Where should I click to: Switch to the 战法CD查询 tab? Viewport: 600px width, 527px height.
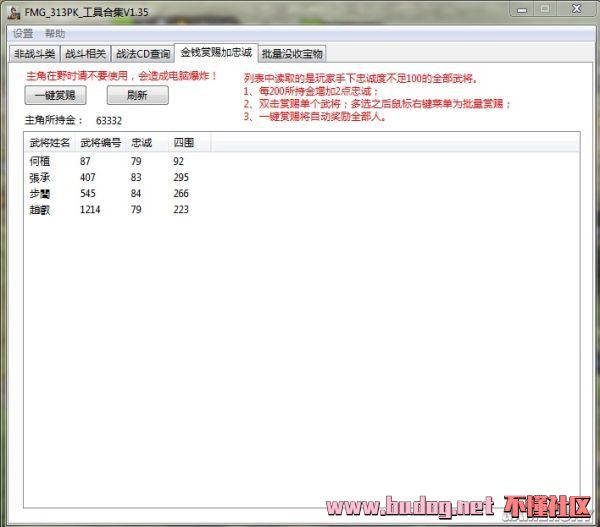(143, 54)
